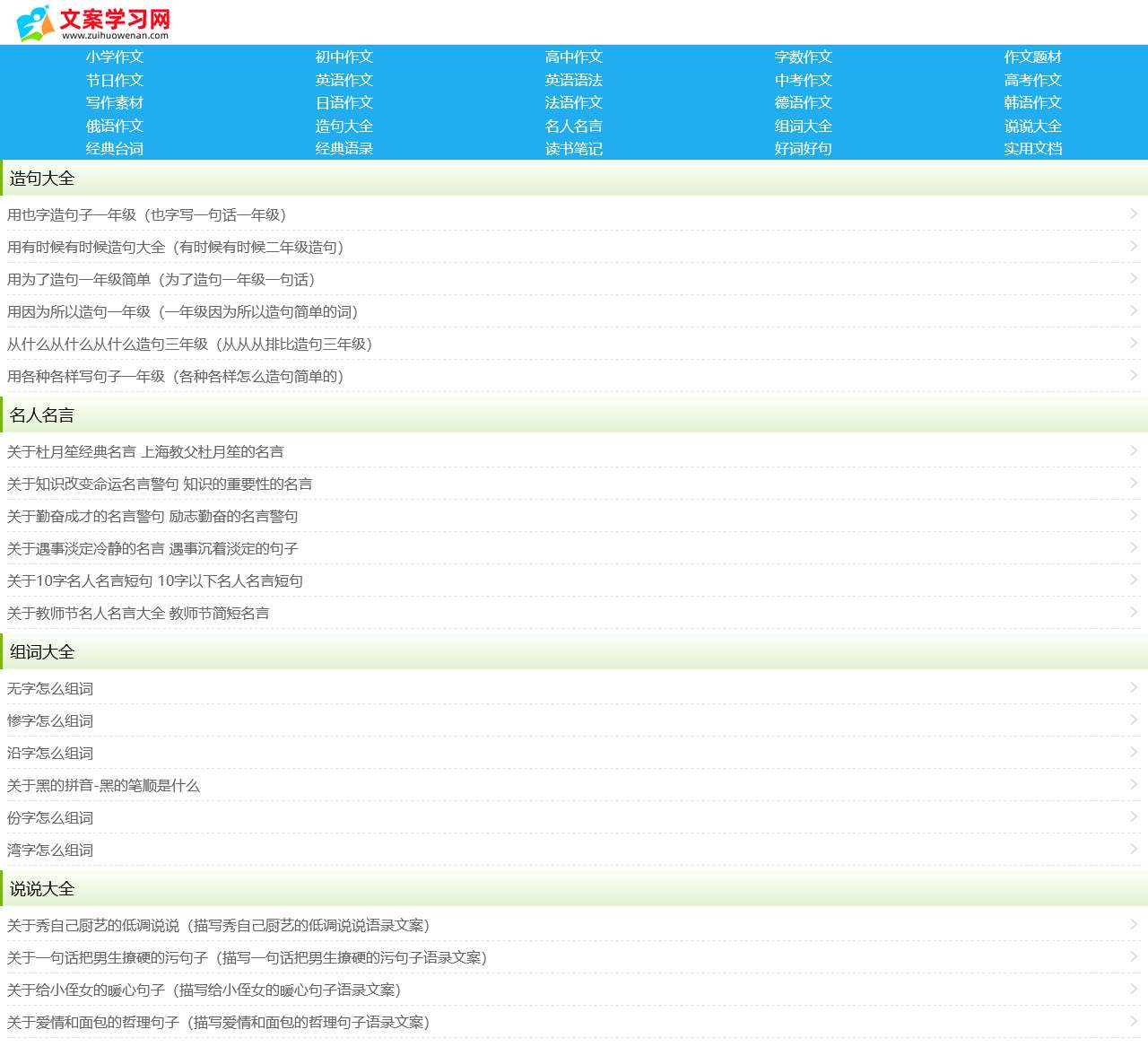The image size is (1148, 1047).
Task: Open the 造句大全 navigation item
Action: pyautogui.click(x=344, y=126)
